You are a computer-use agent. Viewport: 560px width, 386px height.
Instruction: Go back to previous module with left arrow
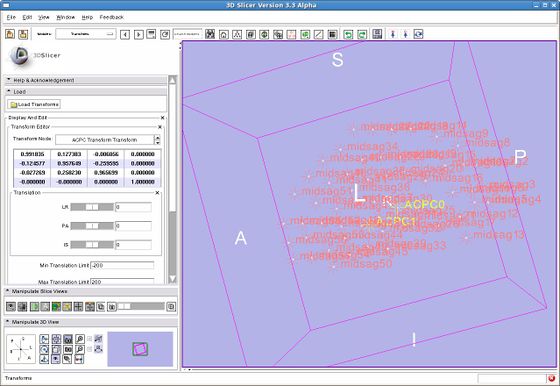coord(125,34)
